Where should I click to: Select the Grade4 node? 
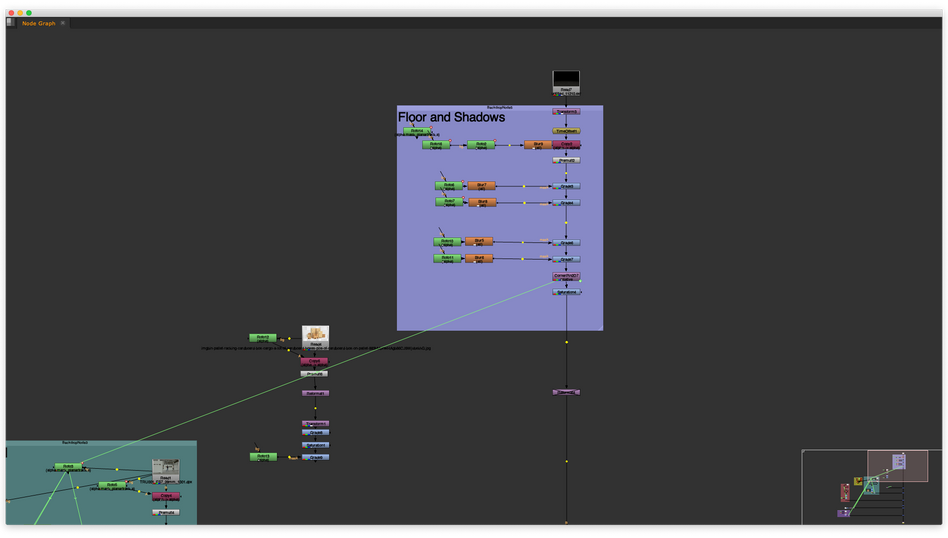(x=567, y=203)
